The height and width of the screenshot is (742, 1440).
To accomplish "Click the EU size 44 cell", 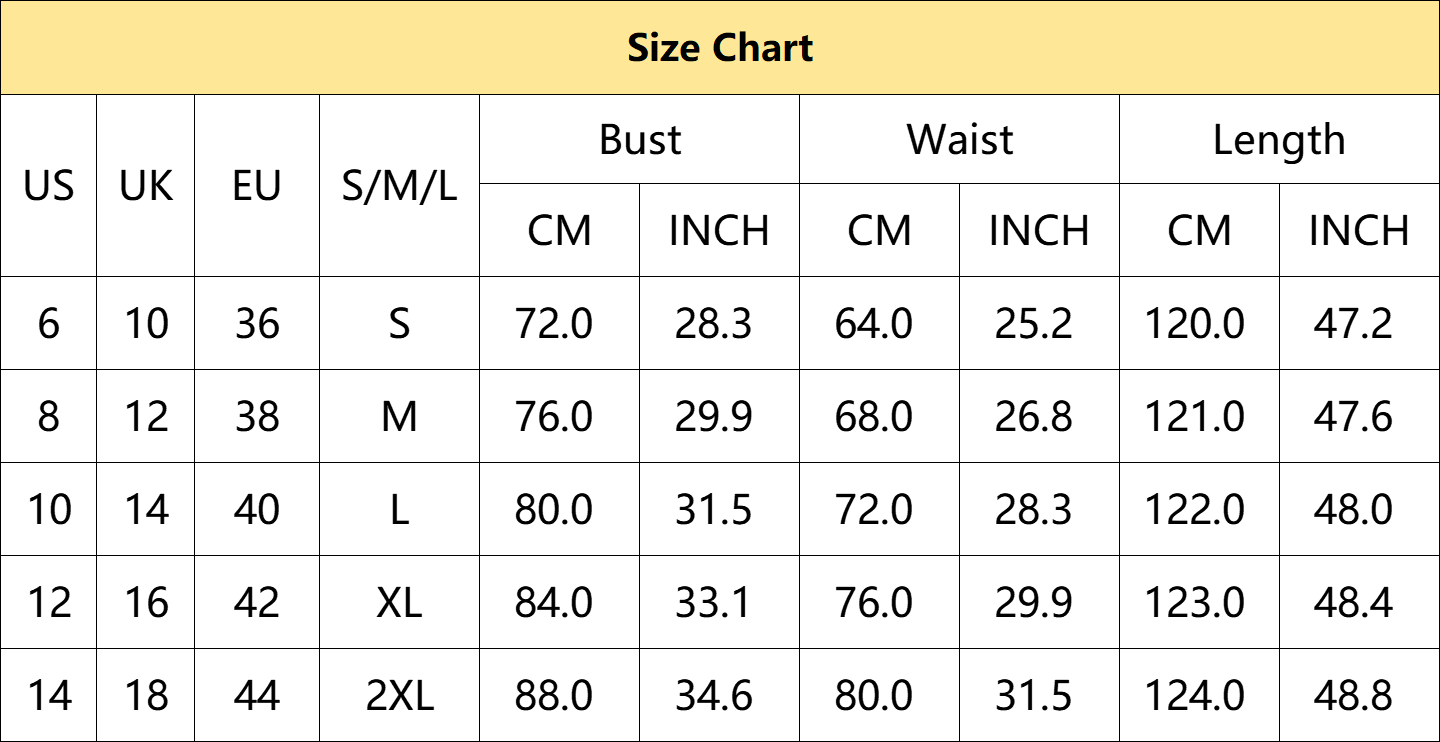I will click(257, 695).
